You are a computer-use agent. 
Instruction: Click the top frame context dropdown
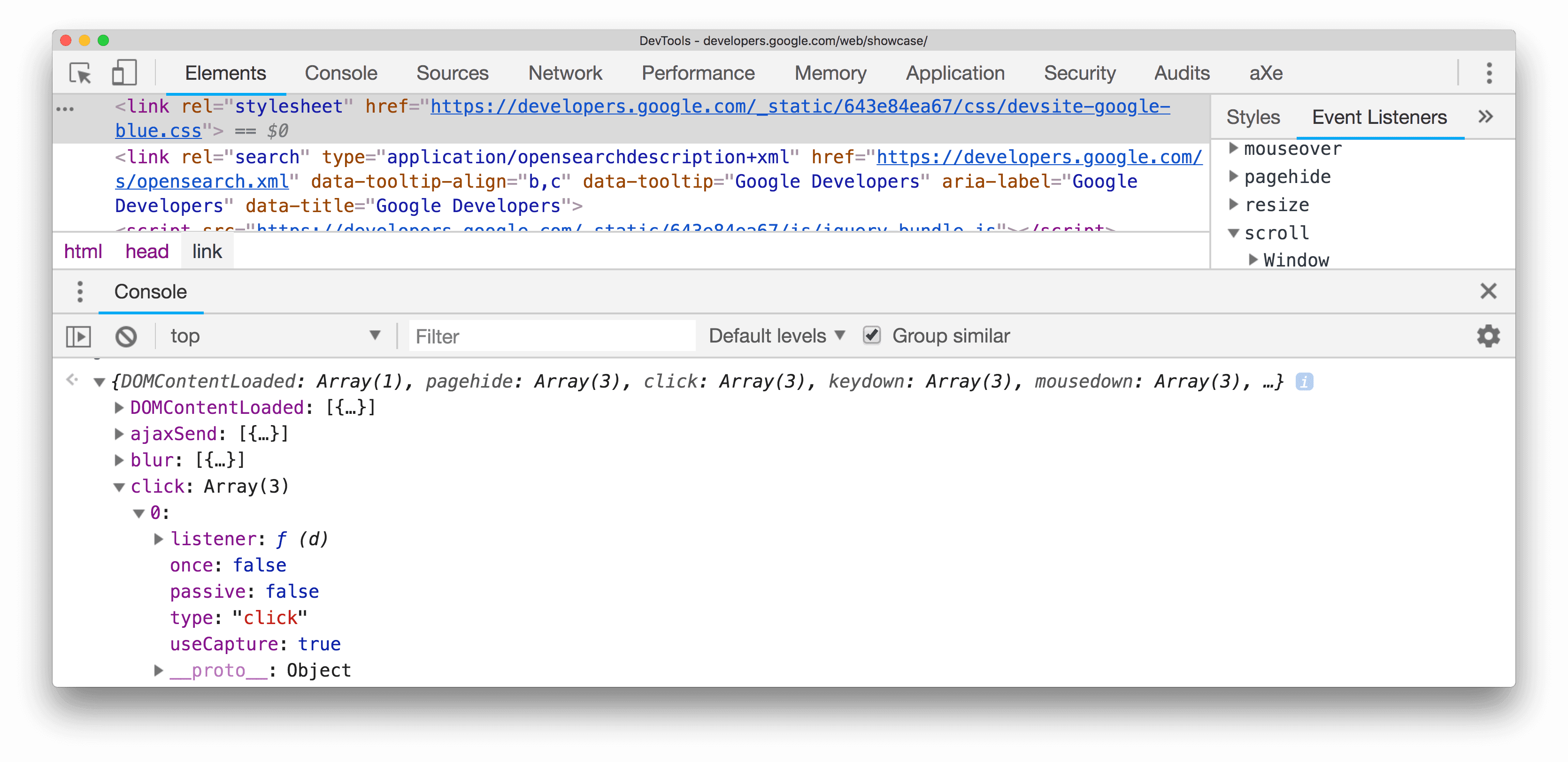(x=276, y=336)
